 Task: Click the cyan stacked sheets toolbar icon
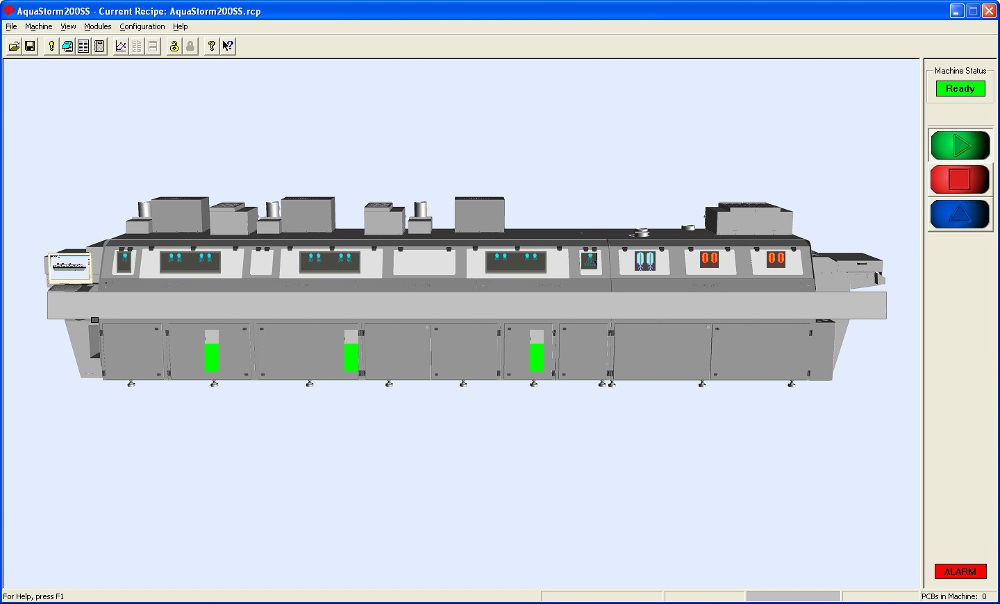point(68,46)
